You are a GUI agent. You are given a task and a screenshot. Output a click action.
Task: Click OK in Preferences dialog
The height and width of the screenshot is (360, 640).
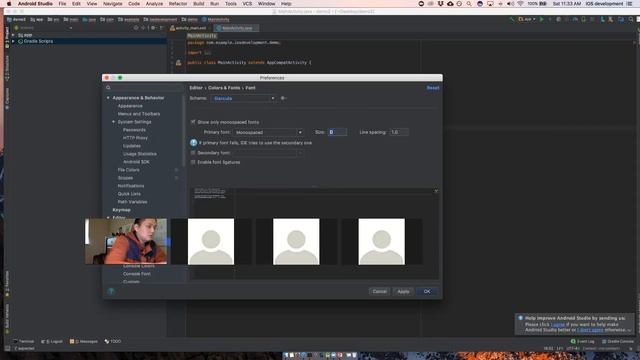pyautogui.click(x=427, y=291)
